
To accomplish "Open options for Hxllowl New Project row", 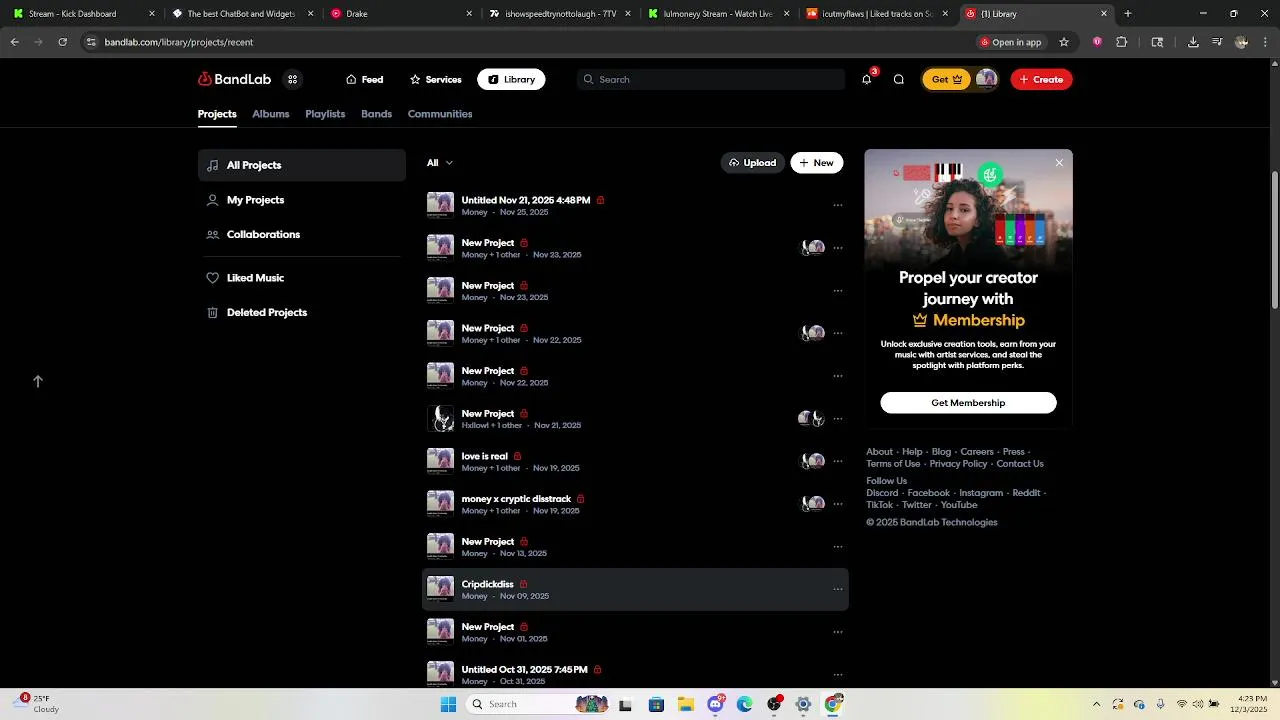I will 838,419.
